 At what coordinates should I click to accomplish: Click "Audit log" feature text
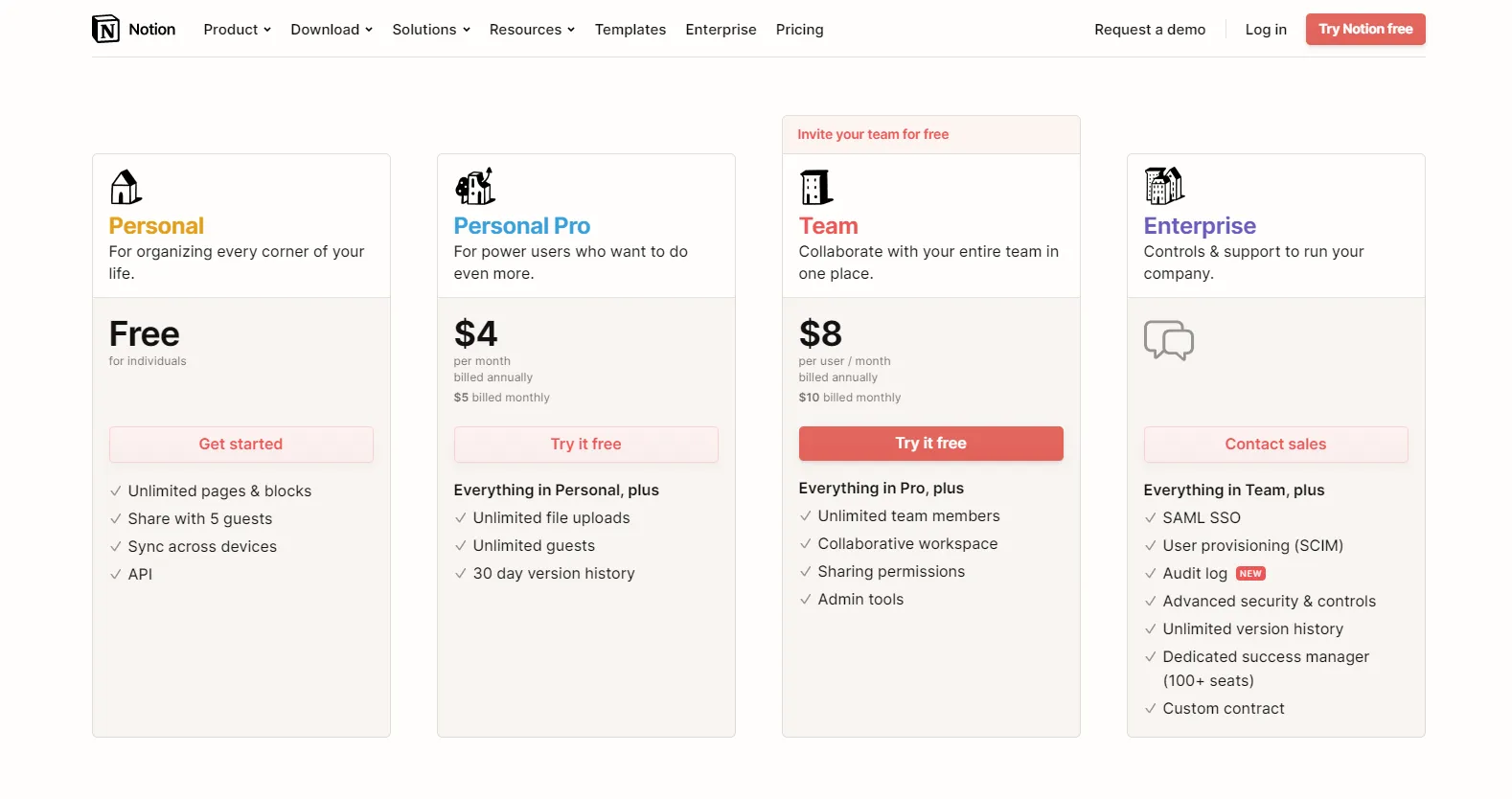pos(1195,574)
